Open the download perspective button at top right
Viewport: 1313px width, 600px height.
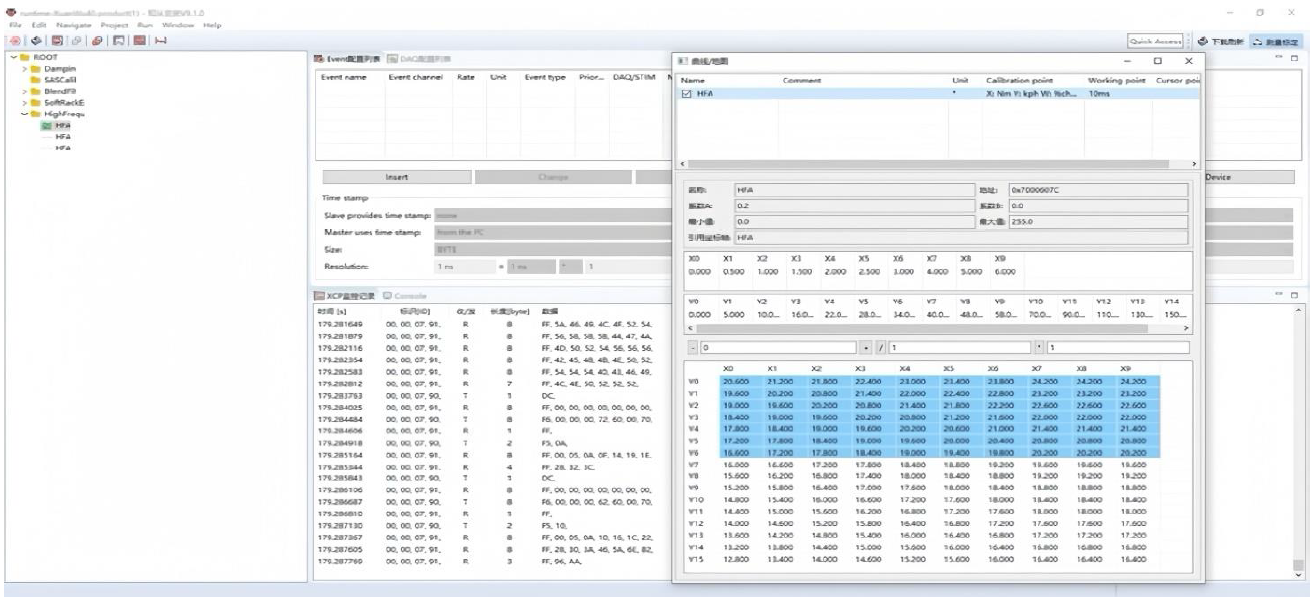click(x=1221, y=42)
